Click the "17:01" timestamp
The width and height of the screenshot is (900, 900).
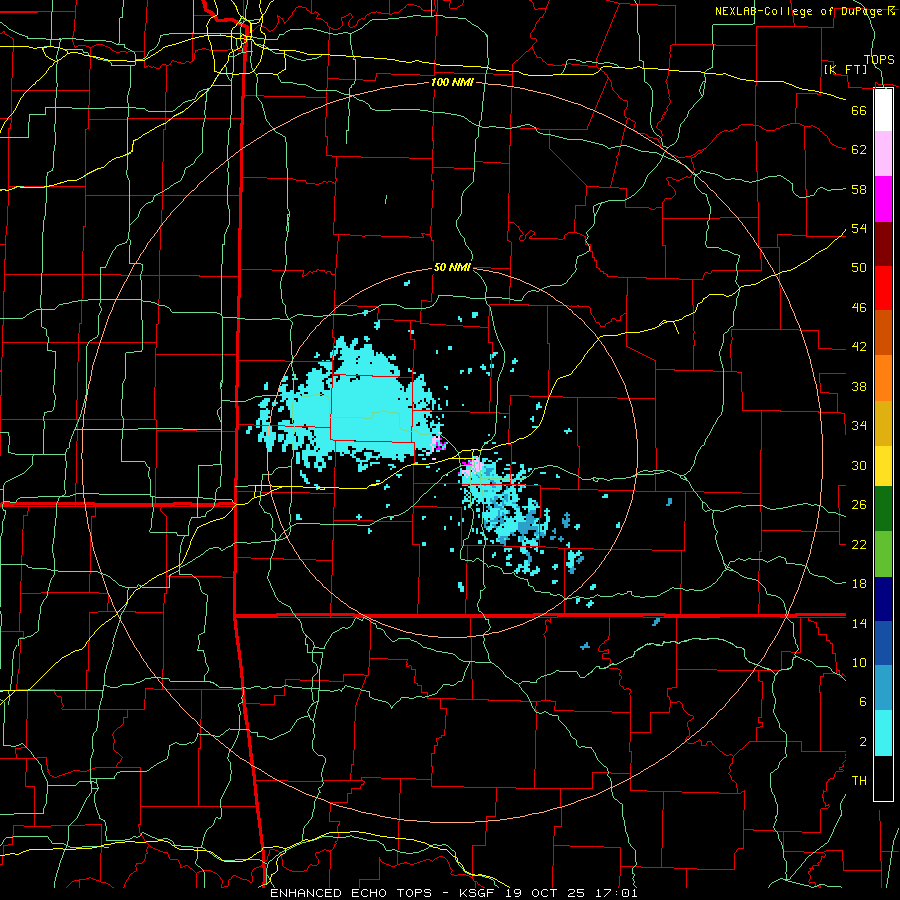tap(616, 893)
